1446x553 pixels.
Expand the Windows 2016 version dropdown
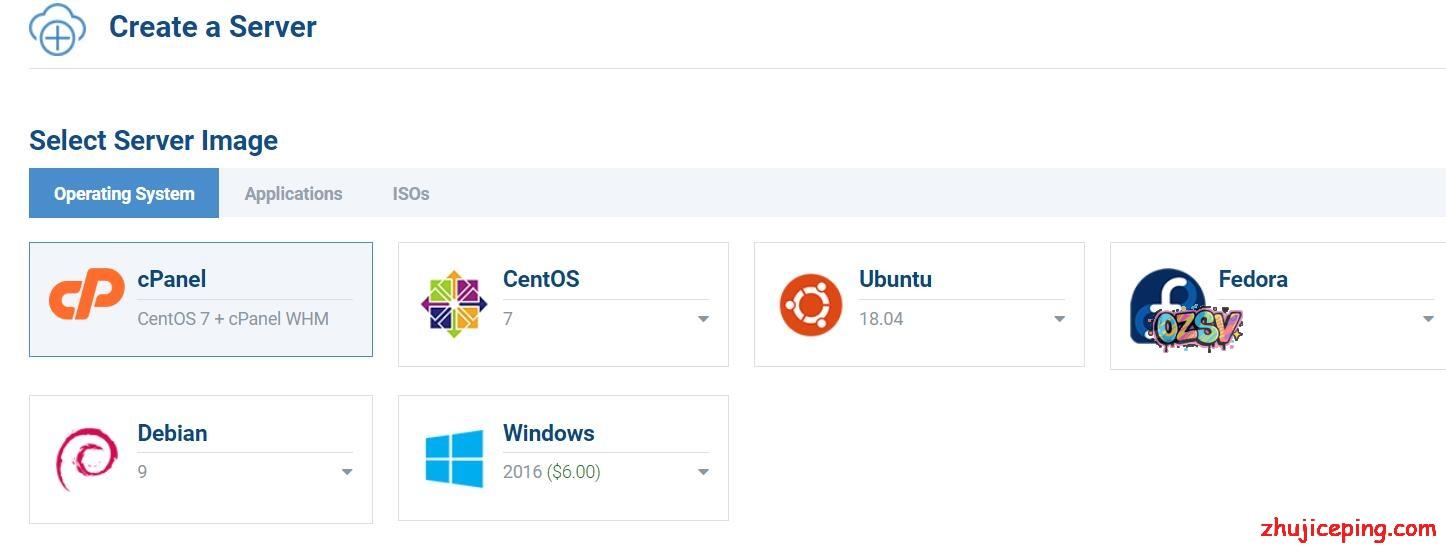[x=703, y=472]
